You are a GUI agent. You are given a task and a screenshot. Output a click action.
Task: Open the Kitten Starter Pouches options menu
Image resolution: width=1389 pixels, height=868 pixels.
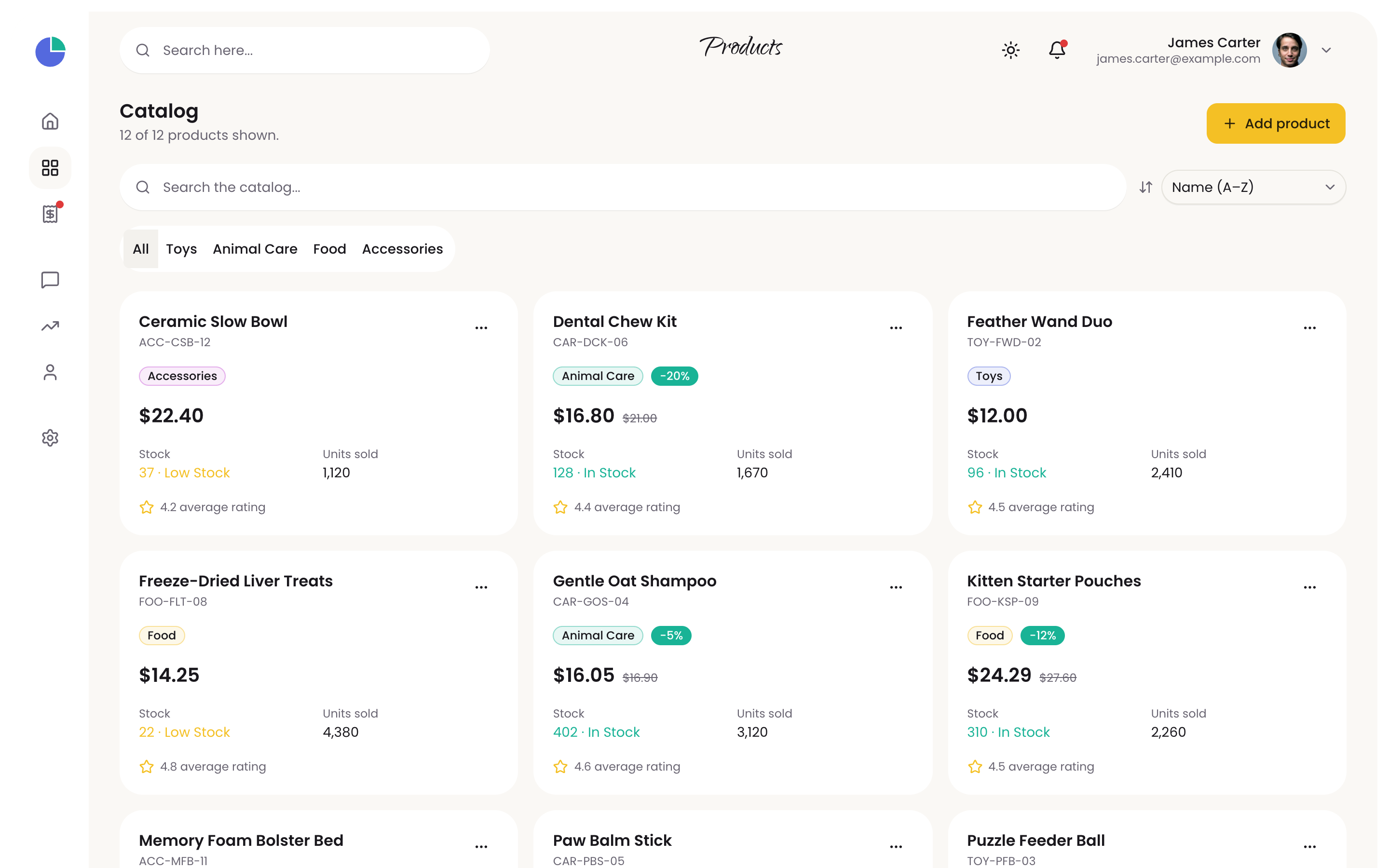tap(1309, 587)
